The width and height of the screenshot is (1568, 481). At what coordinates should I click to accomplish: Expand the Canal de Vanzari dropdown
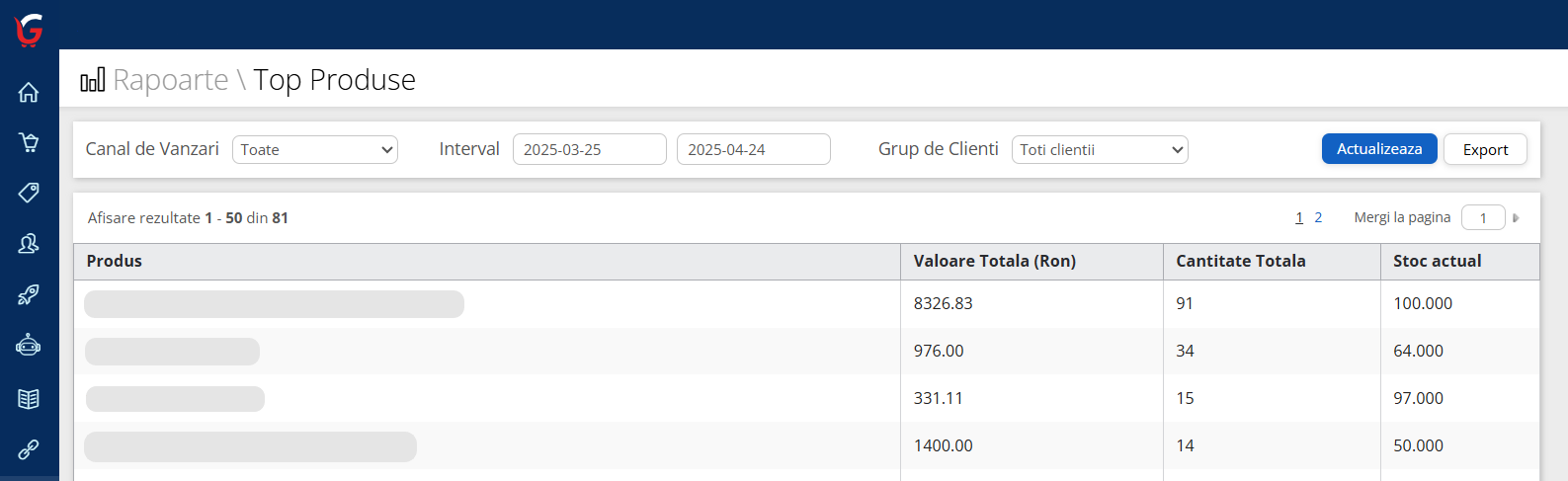tap(314, 150)
